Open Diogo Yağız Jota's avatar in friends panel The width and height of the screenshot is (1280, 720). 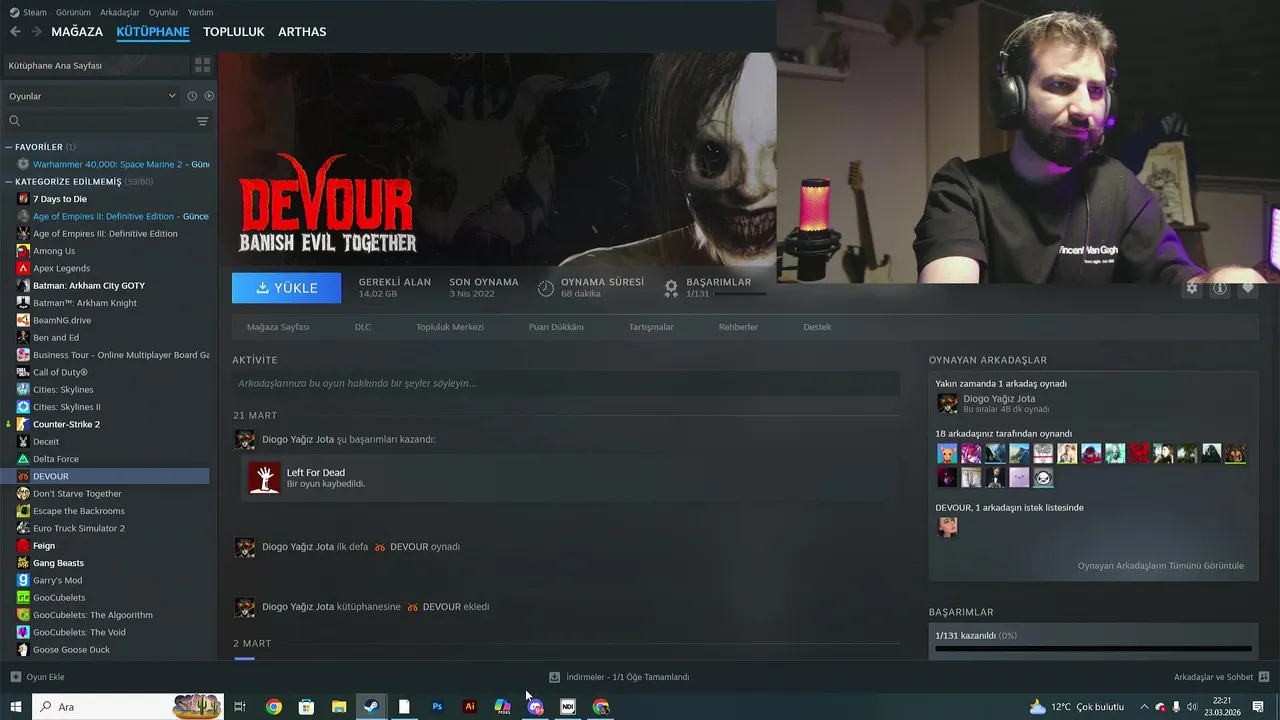pos(947,404)
